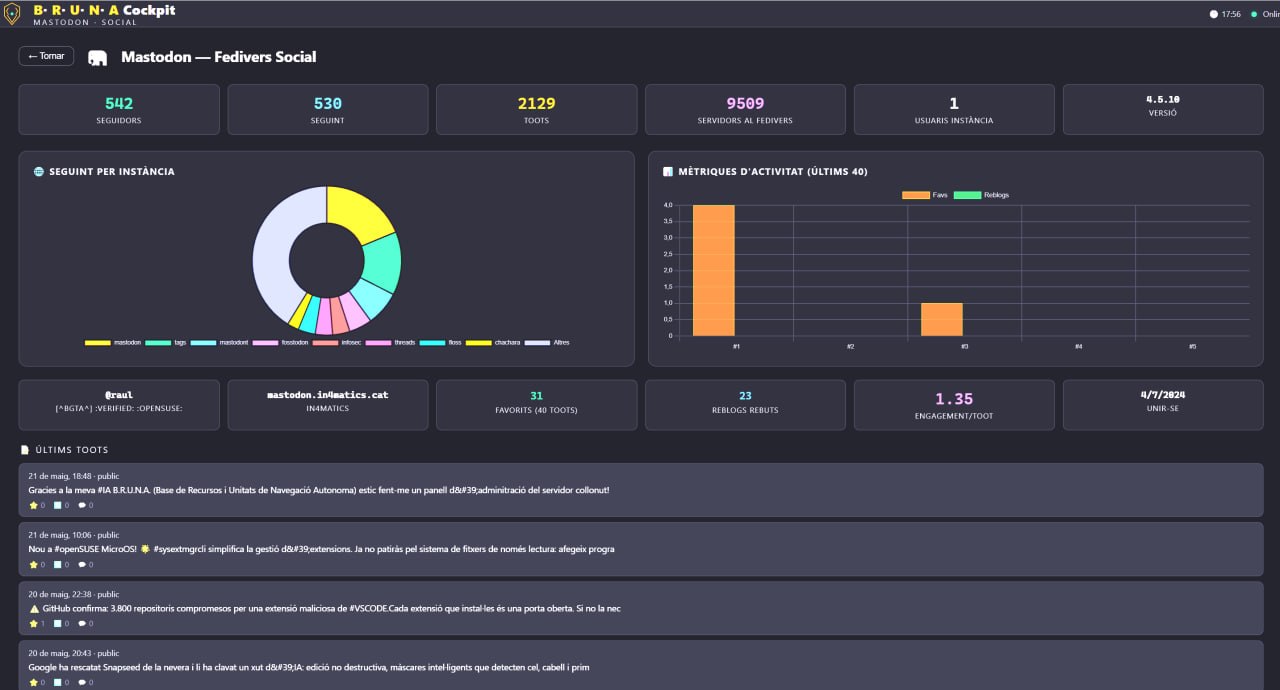Toggle the 'floss' legend entry
Screen dimensions: 1280x690
coord(441,343)
